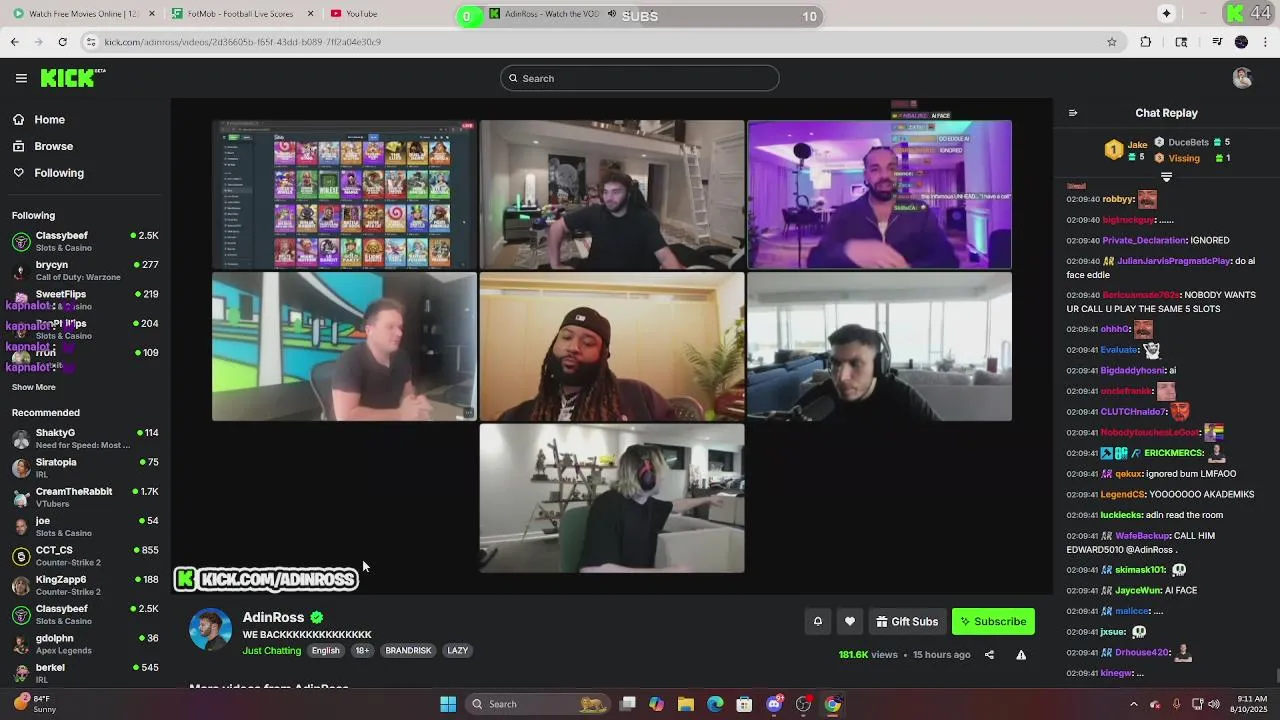This screenshot has width=1280, height=720.
Task: Reload the page
Action: tap(62, 42)
